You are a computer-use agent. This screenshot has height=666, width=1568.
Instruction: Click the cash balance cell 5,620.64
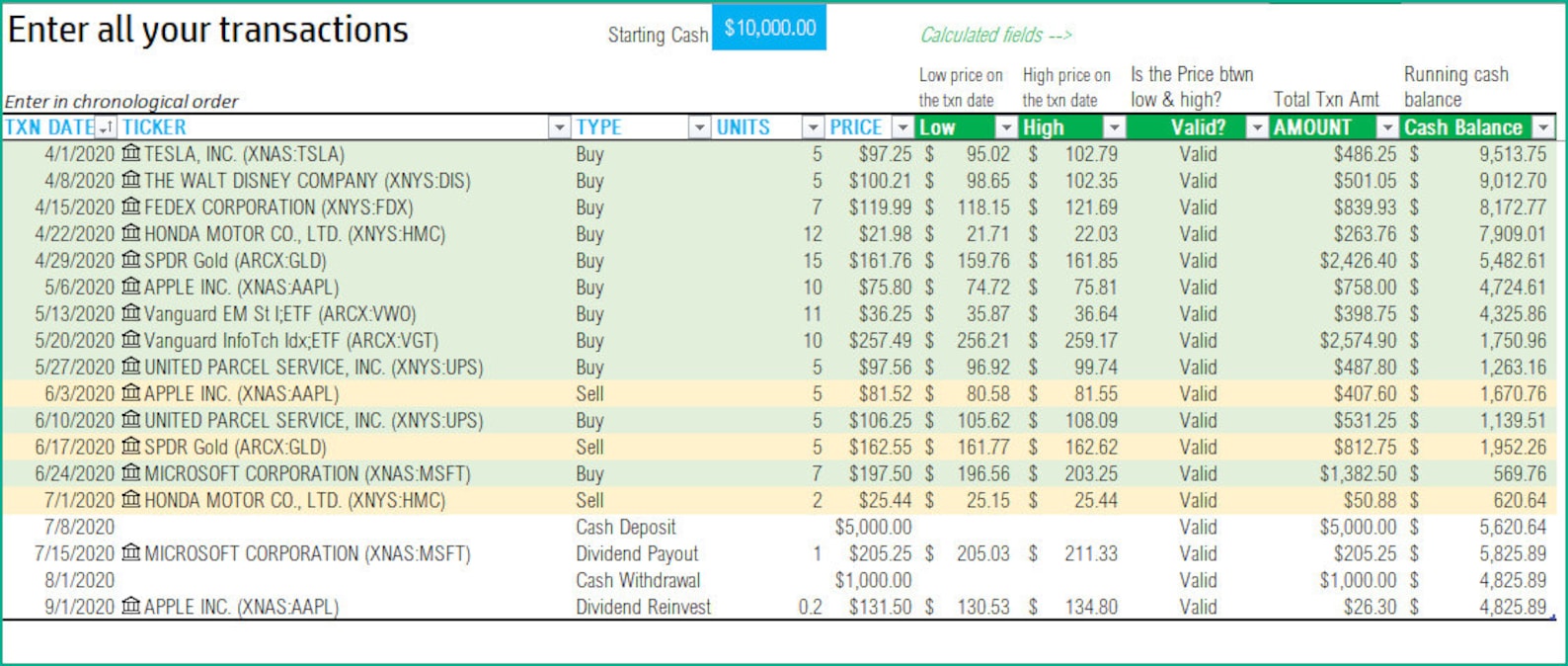[1513, 528]
